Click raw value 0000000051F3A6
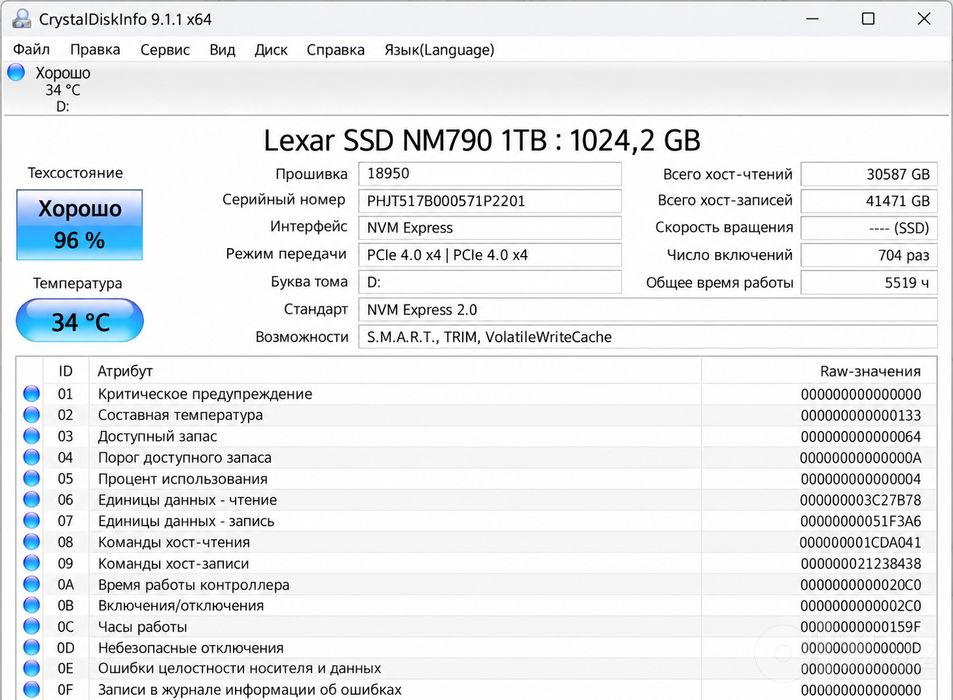953x700 pixels. 861,521
